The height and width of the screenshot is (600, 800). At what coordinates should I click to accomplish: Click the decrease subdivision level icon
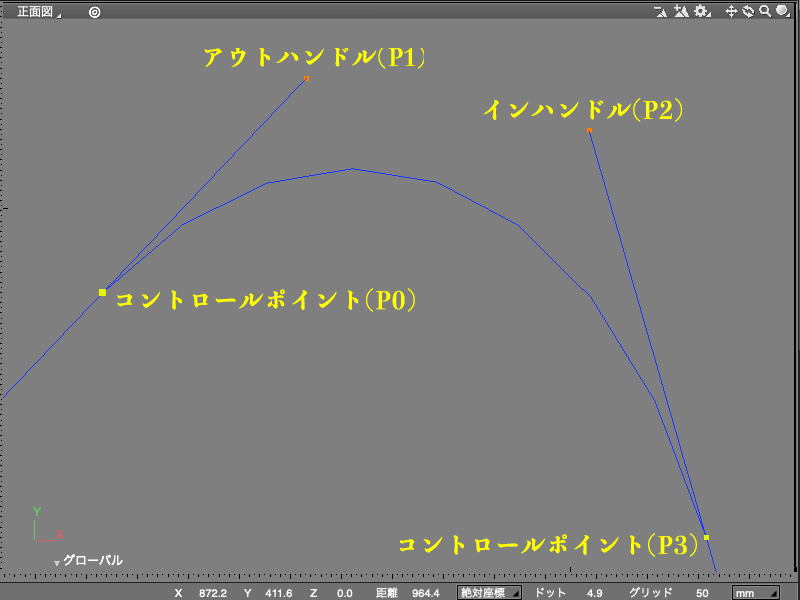coord(661,12)
